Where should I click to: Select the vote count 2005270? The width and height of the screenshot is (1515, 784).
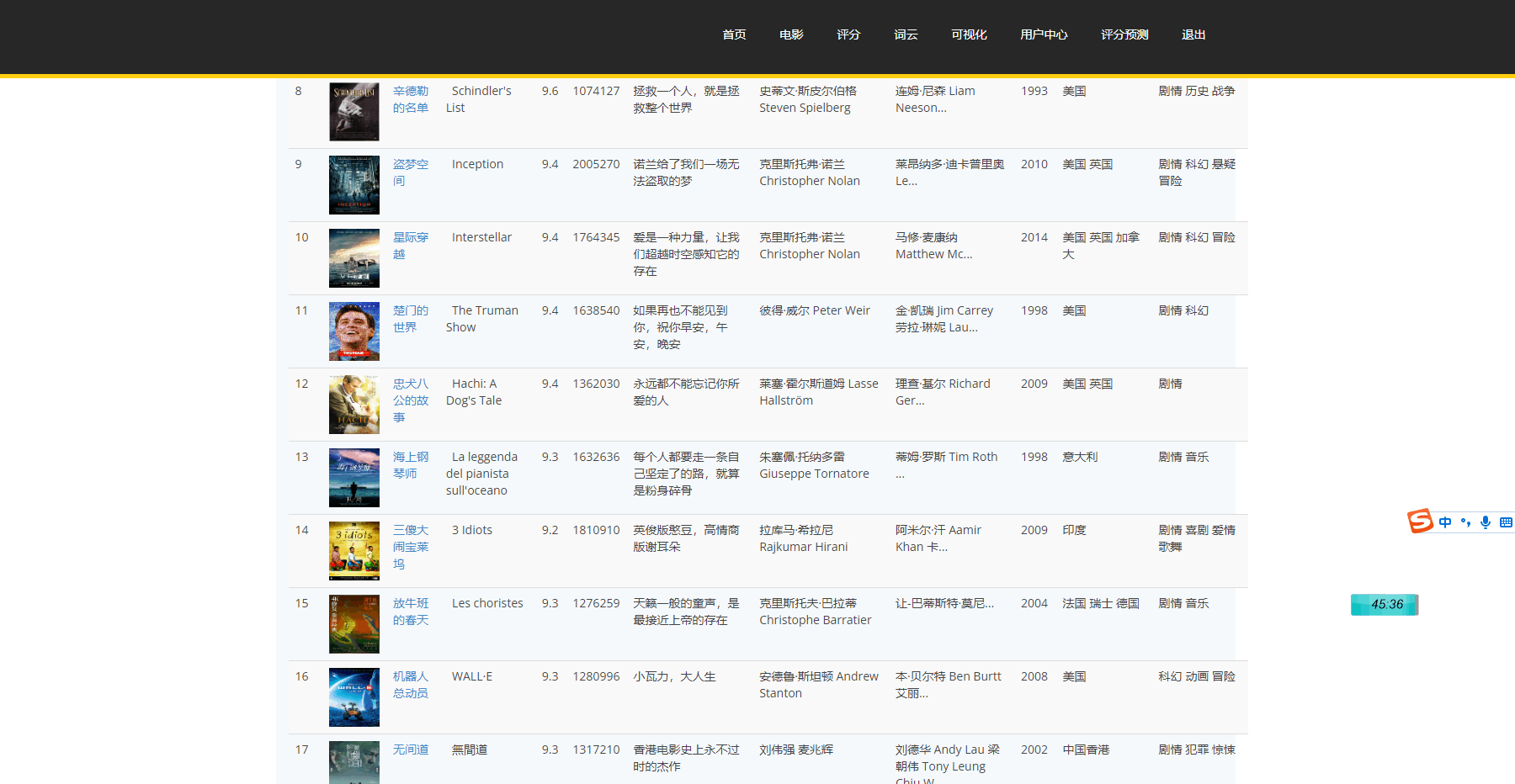pyautogui.click(x=596, y=164)
